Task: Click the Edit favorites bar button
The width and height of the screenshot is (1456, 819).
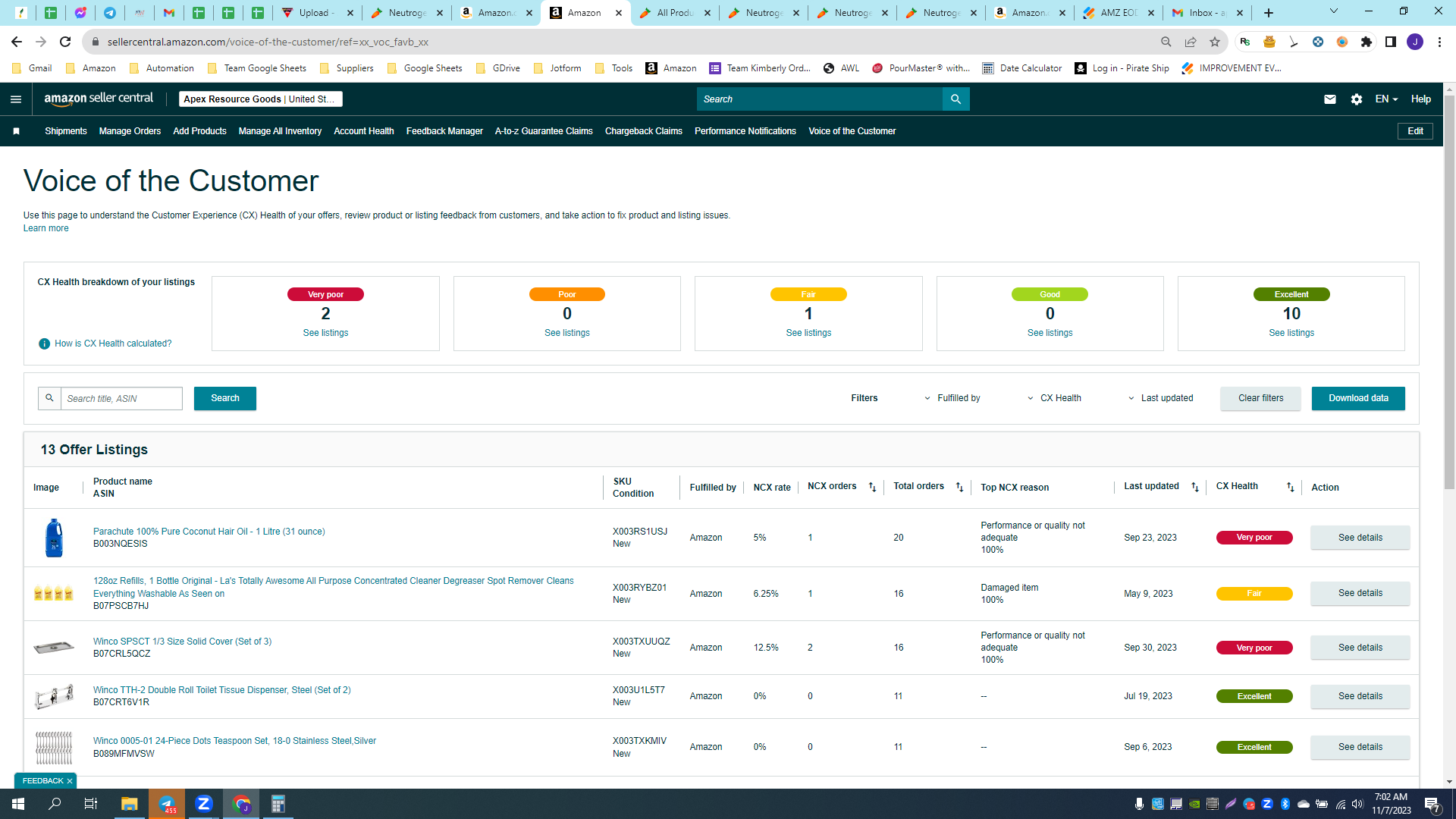Action: [x=1415, y=131]
